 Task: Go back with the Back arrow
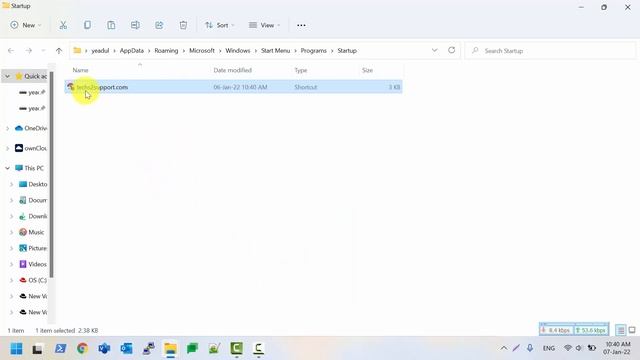pos(11,51)
